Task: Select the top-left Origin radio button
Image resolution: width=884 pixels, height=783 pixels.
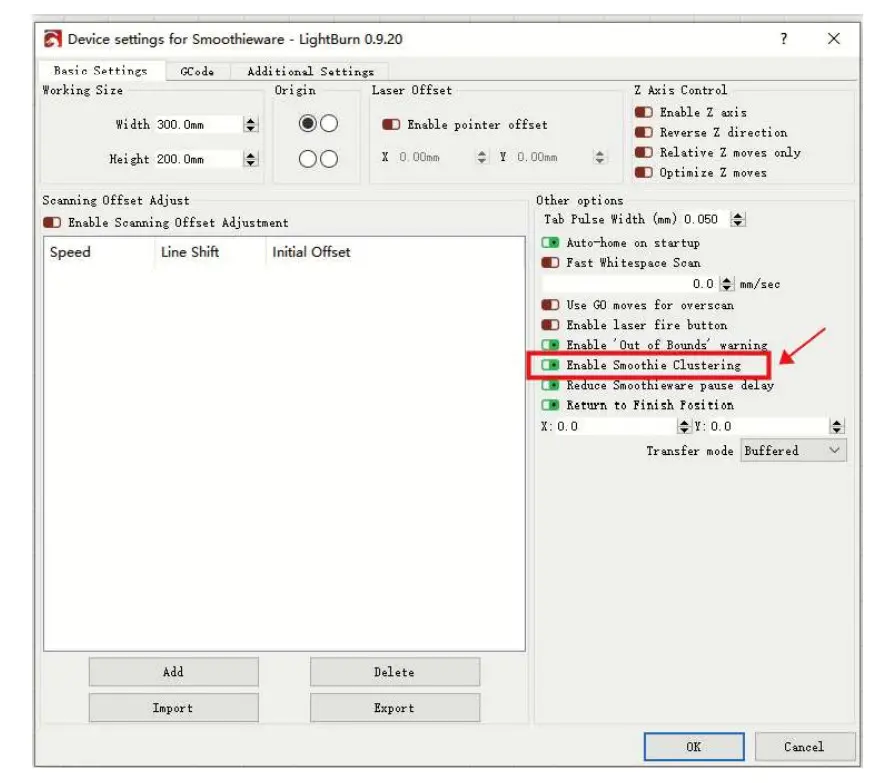Action: [310, 124]
